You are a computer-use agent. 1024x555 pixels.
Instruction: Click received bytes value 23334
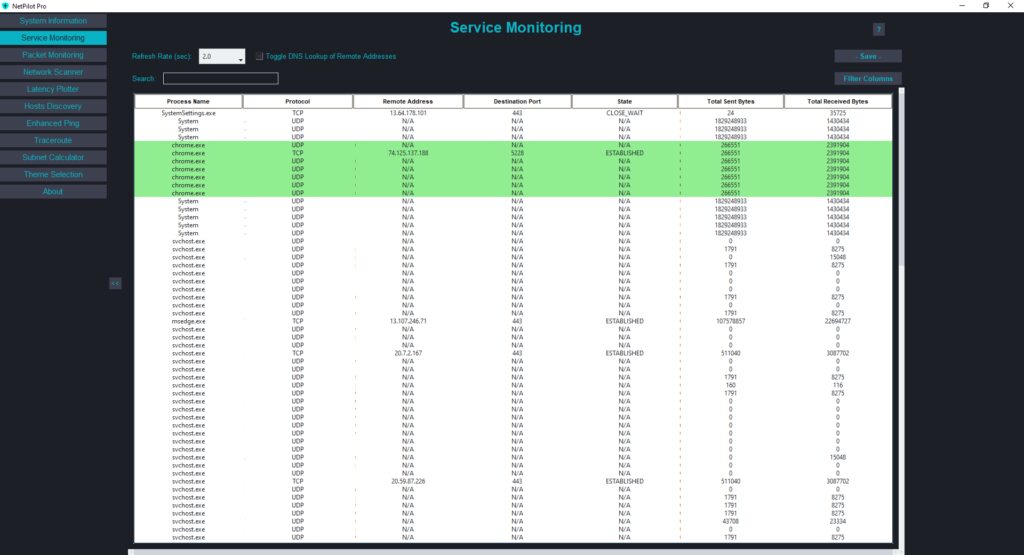coord(838,521)
